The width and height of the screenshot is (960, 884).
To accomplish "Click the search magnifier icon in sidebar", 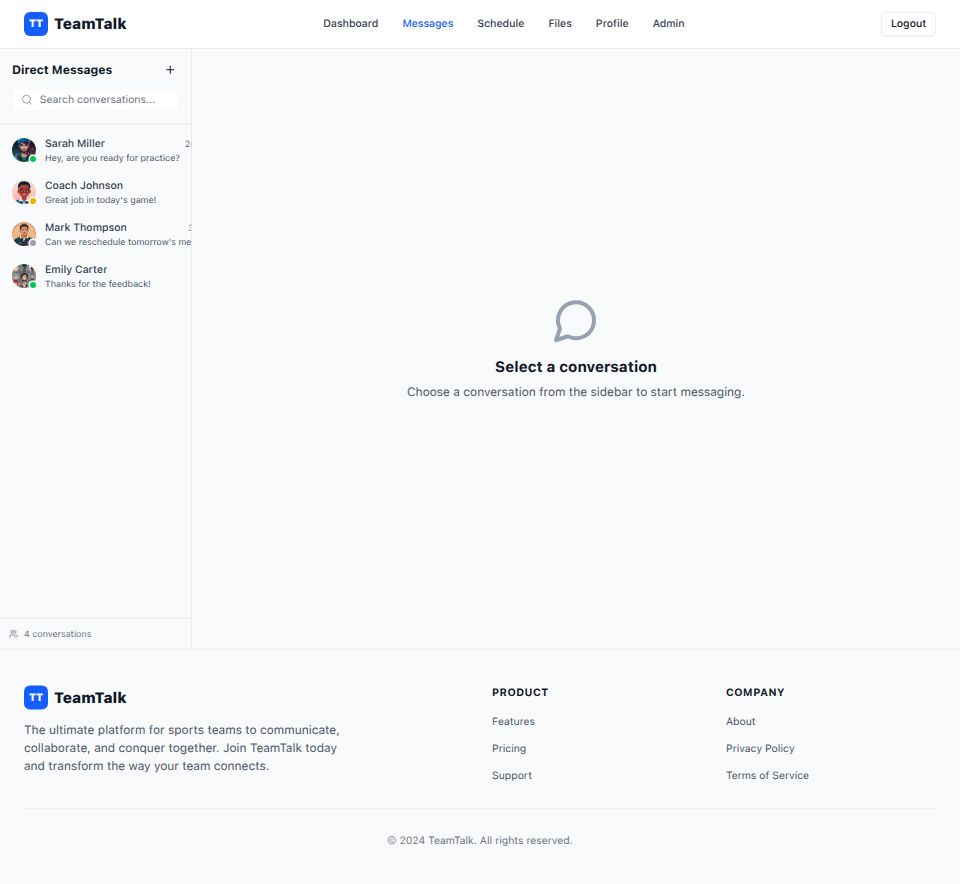I will (x=27, y=100).
